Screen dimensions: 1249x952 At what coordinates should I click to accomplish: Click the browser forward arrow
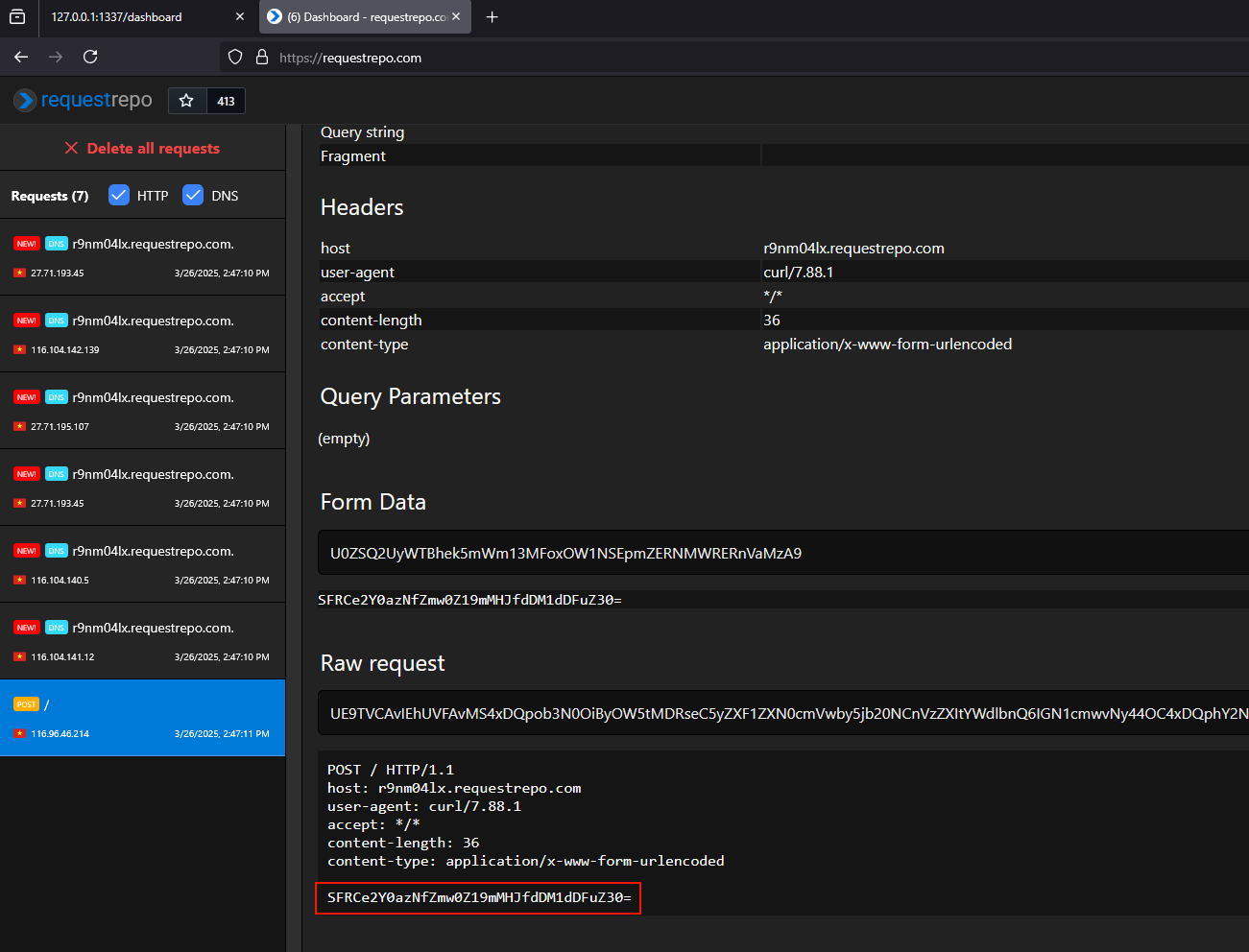56,58
